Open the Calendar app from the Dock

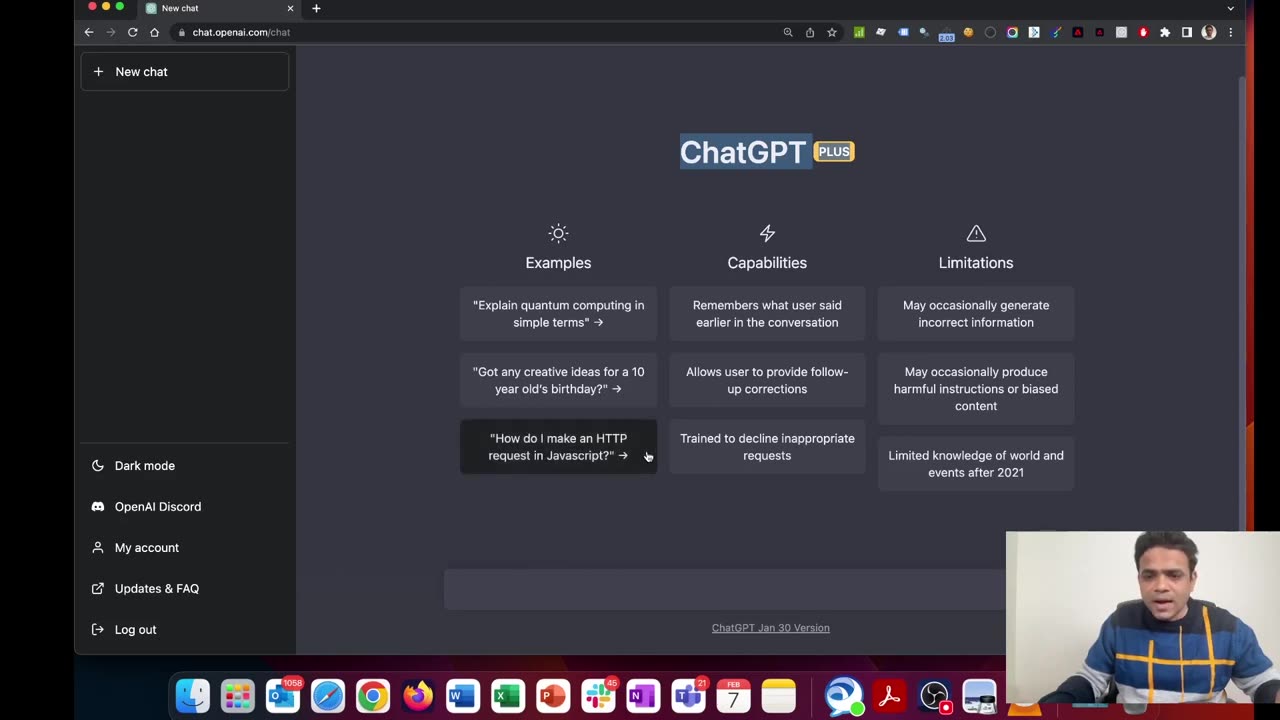(x=733, y=696)
